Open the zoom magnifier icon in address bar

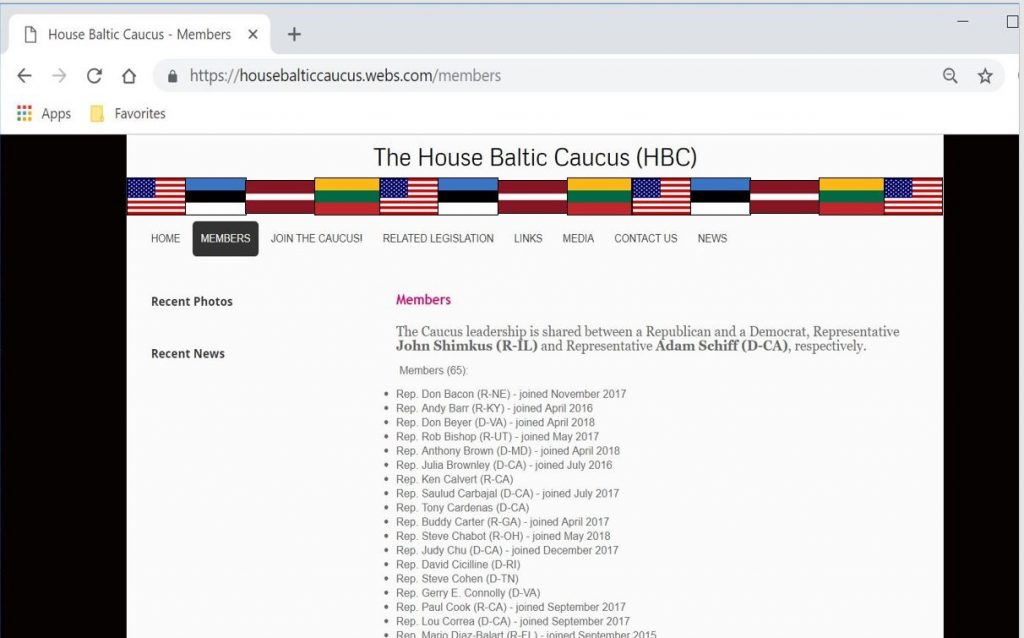click(x=950, y=76)
